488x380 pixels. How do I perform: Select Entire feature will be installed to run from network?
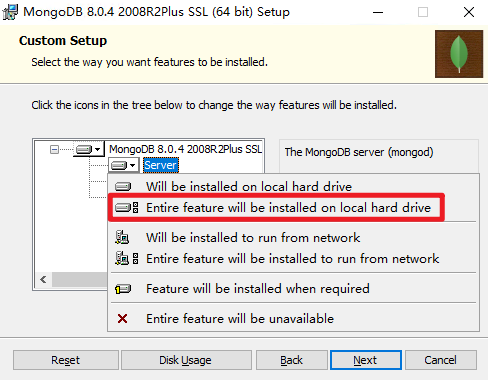[x=293, y=259]
